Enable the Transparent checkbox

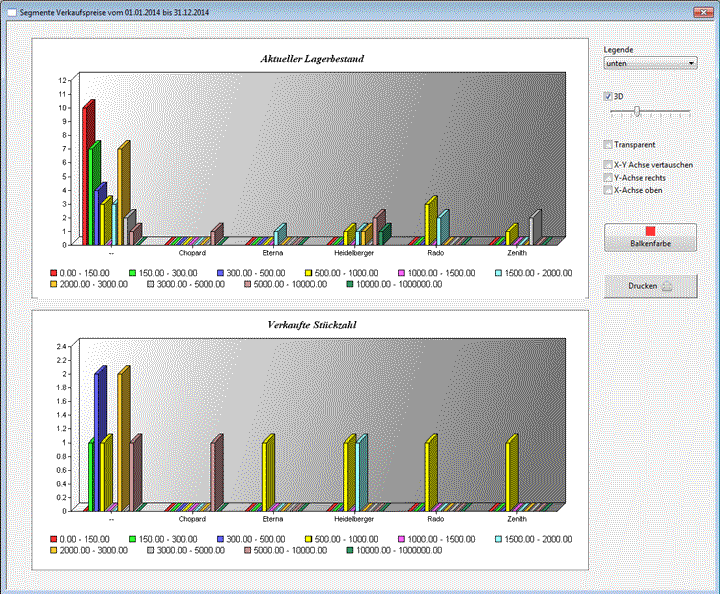point(608,145)
